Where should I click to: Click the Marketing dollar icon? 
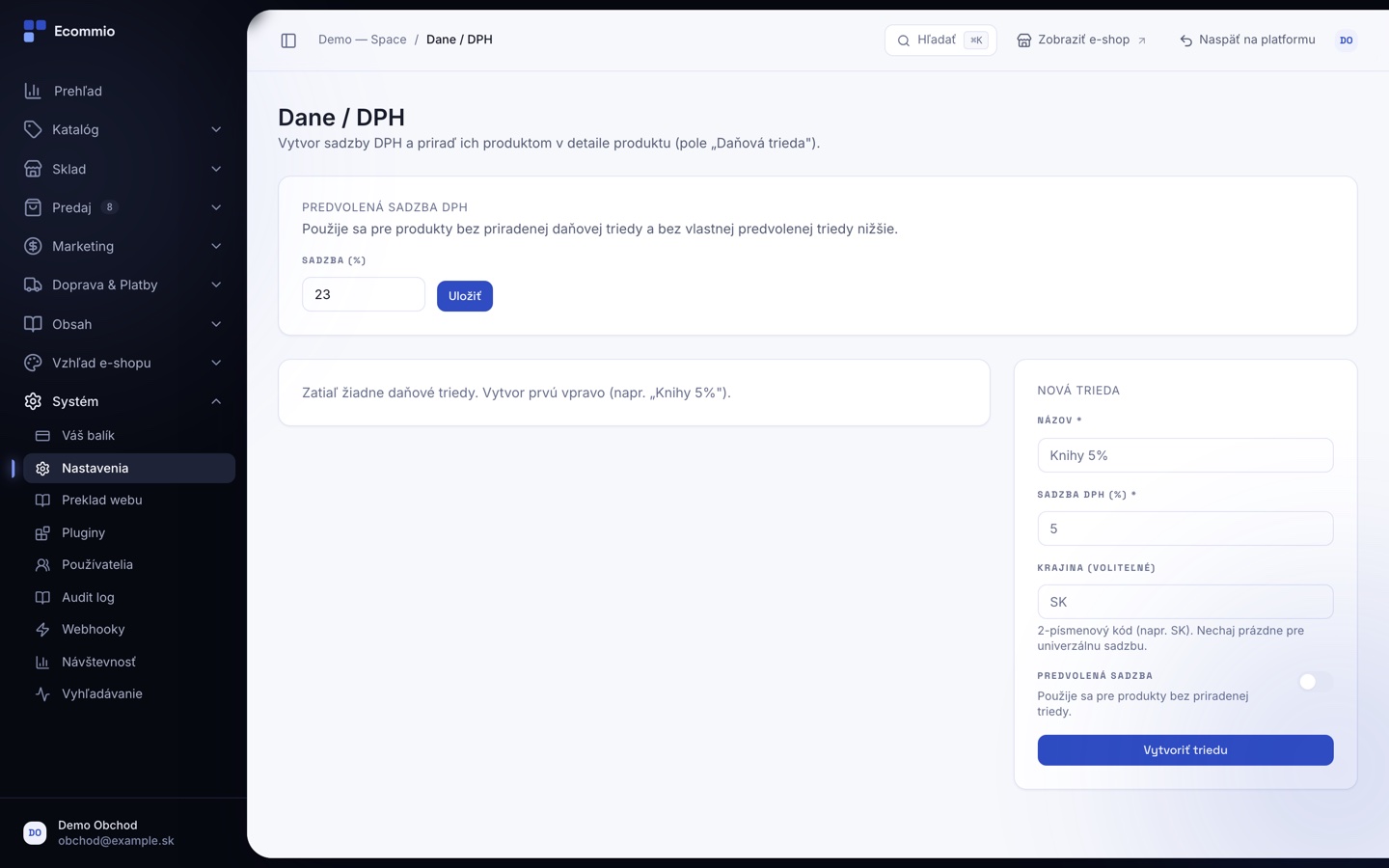click(33, 246)
